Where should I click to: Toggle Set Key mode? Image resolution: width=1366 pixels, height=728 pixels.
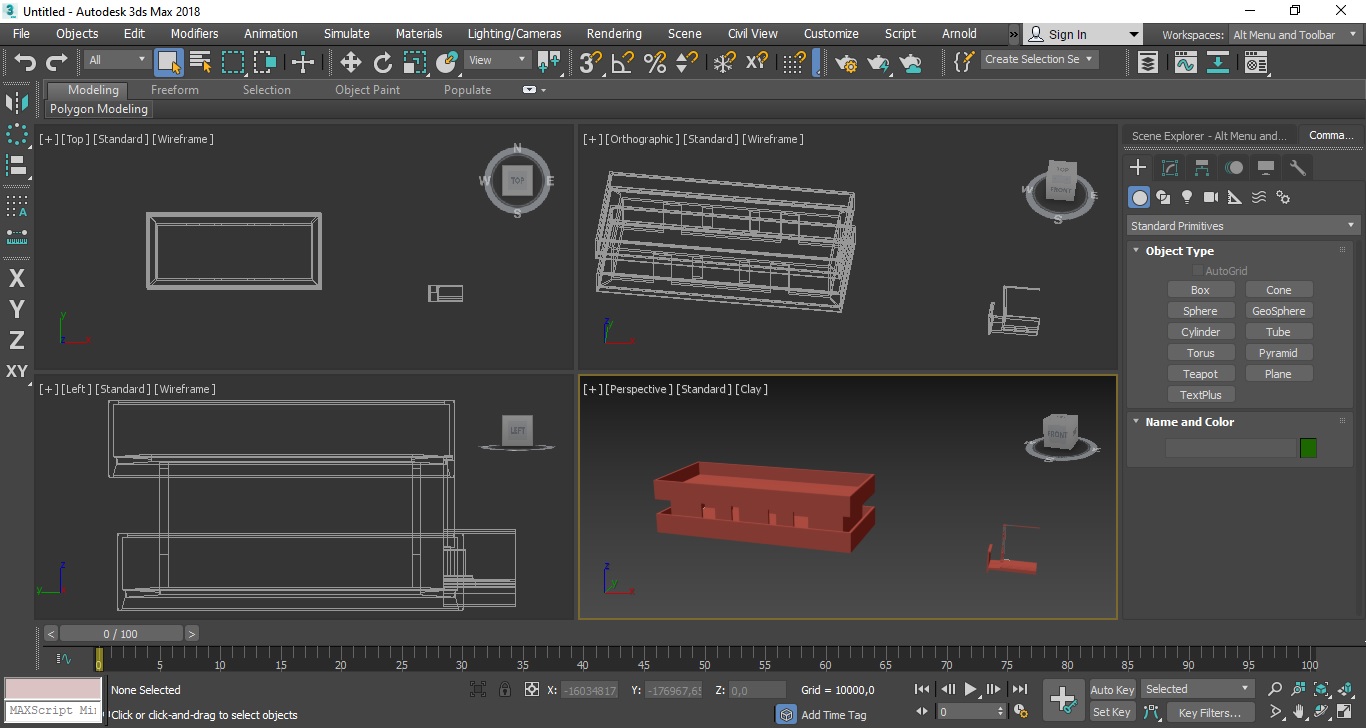click(1112, 712)
